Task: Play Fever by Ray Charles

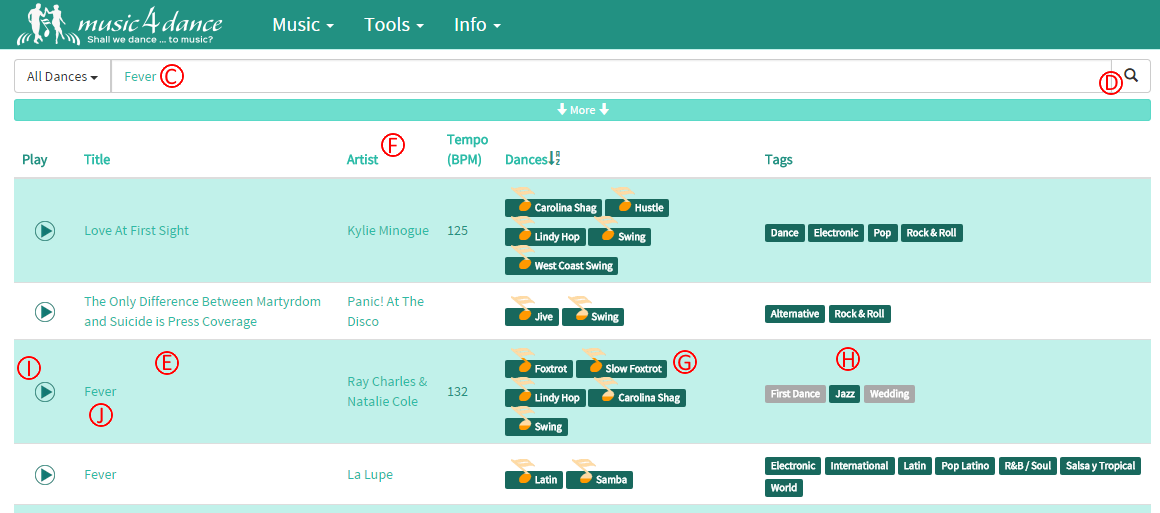Action: click(45, 392)
